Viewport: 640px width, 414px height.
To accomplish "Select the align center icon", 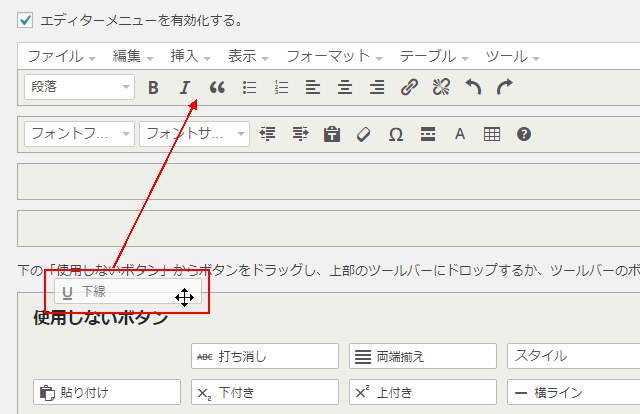I will (x=345, y=87).
